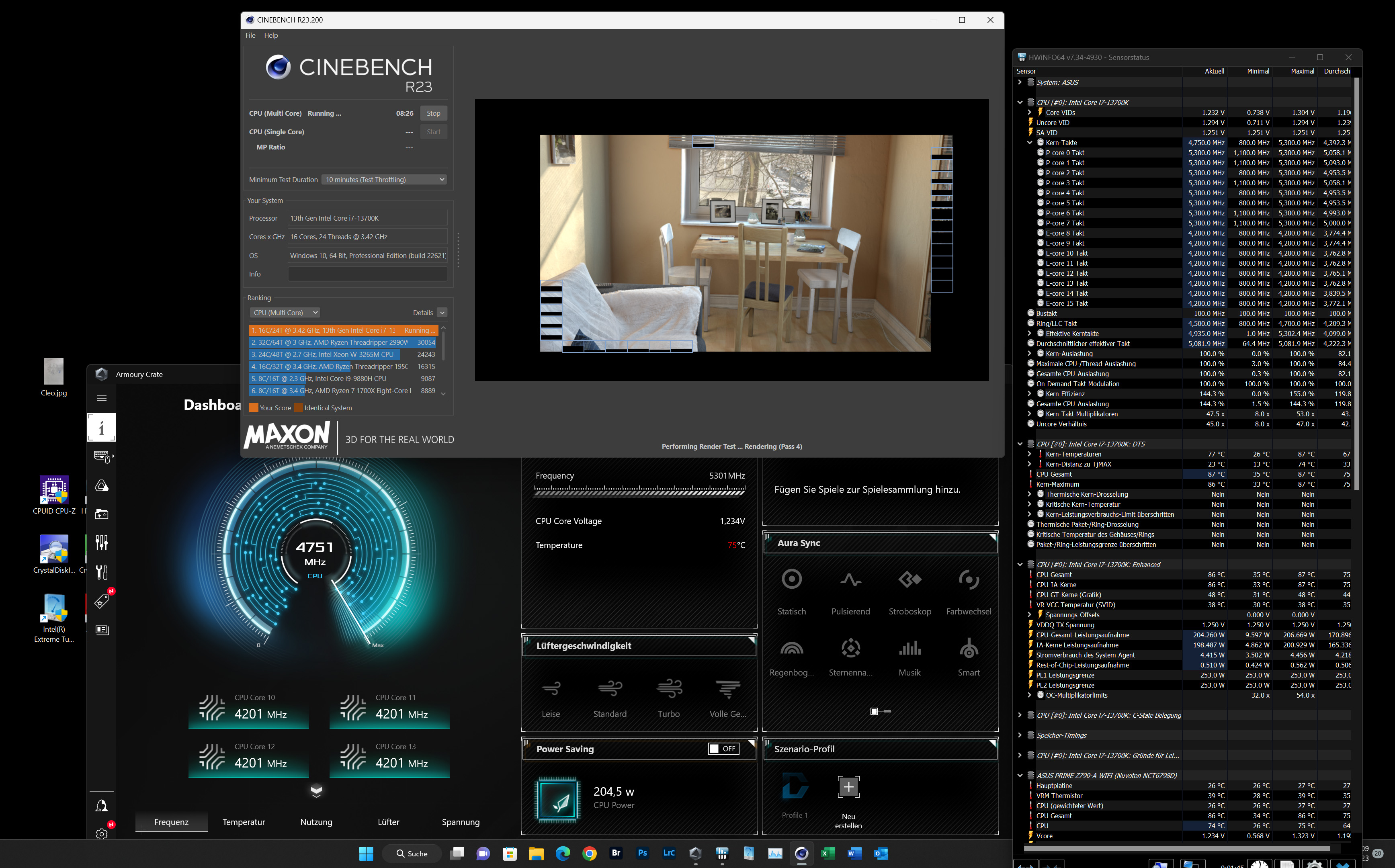Switch to the Temperatur tab
The width and height of the screenshot is (1395, 868).
244,822
